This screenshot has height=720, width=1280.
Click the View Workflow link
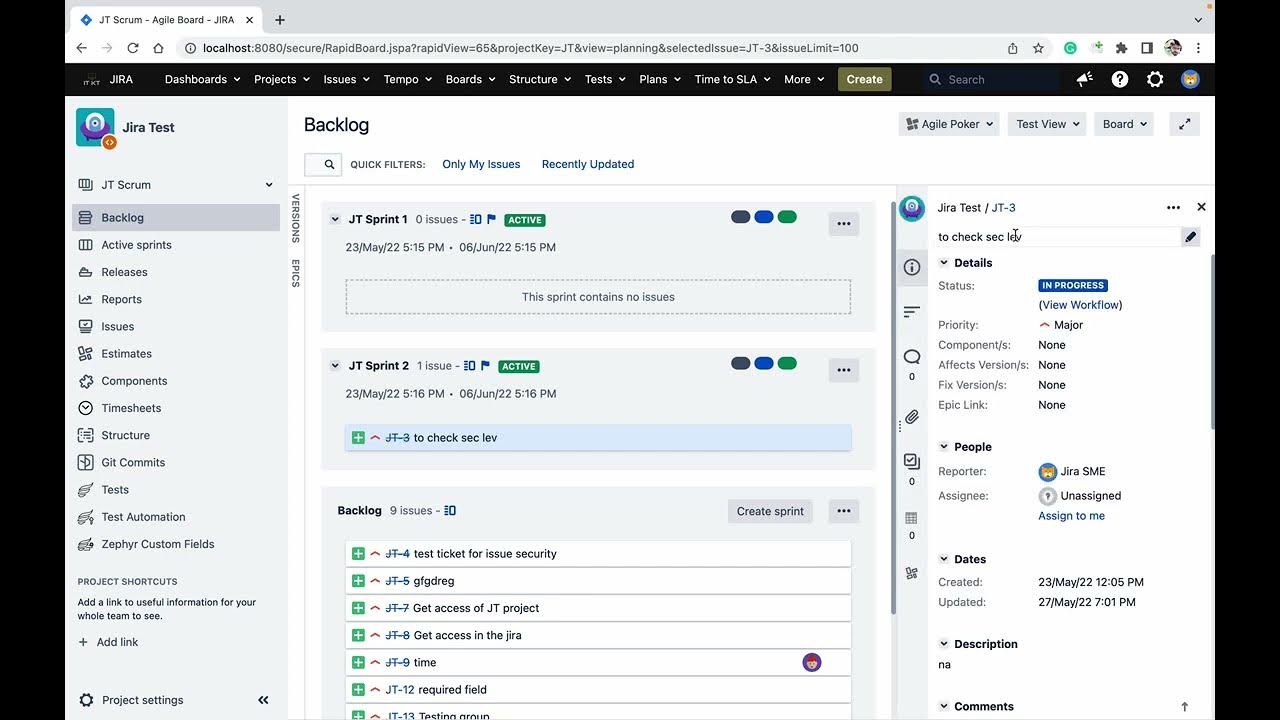[1081, 305]
